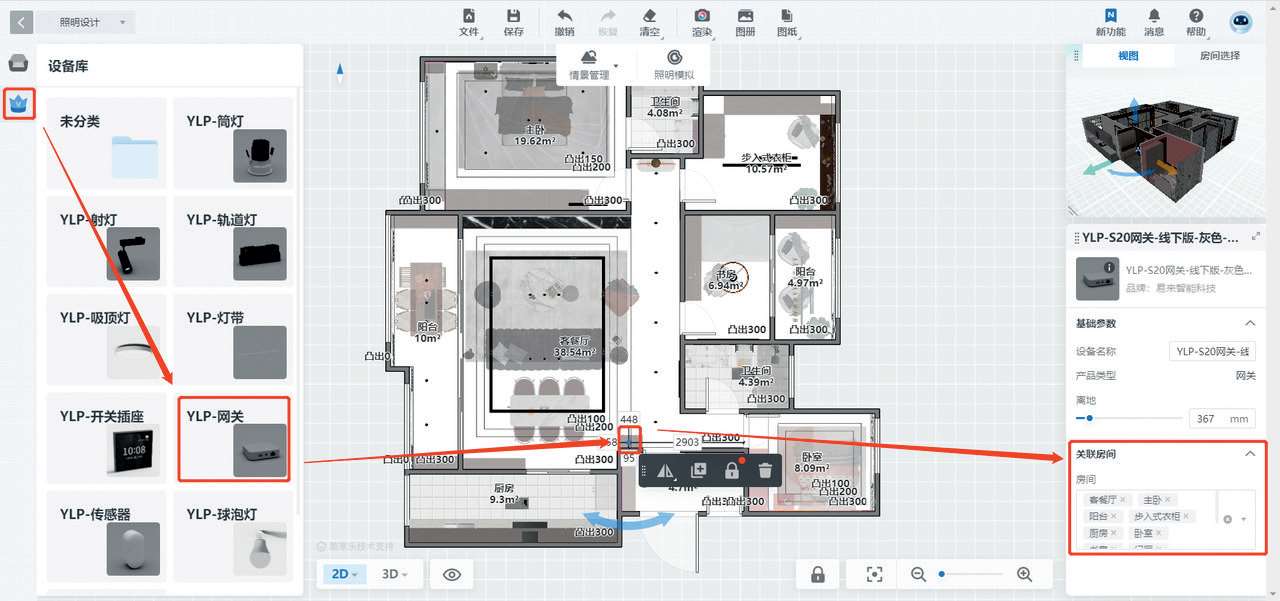1280x601 pixels.
Task: Open the YLP-网关 device category
Action: 234,439
